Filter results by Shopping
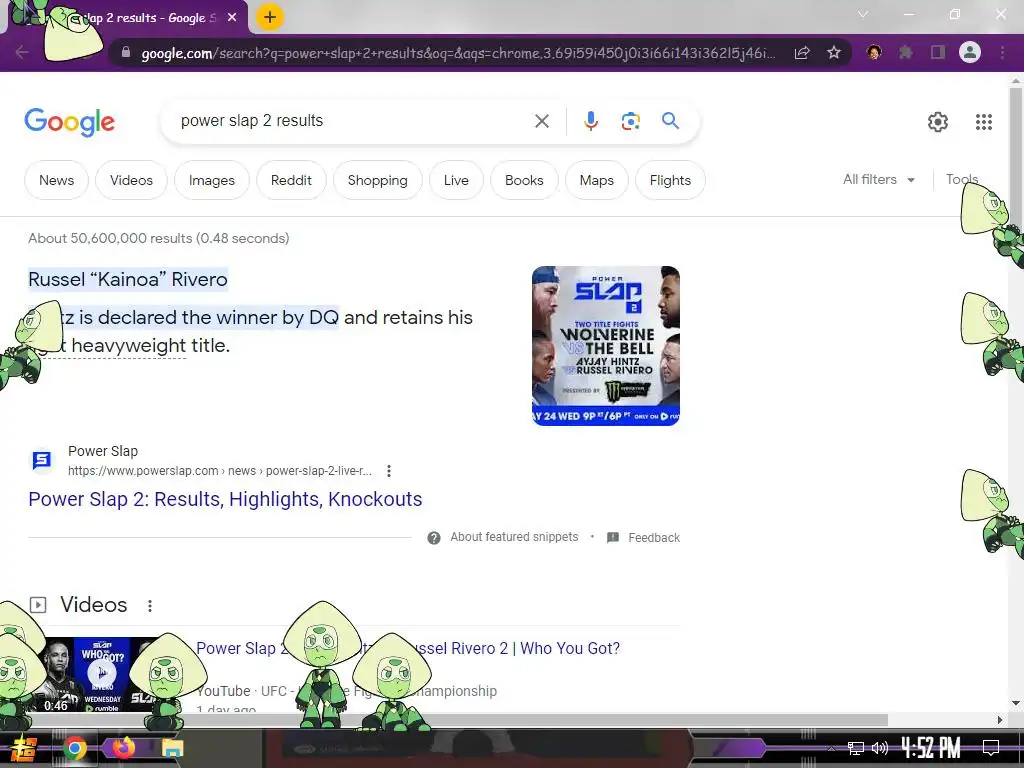This screenshot has width=1024, height=768. pos(377,180)
